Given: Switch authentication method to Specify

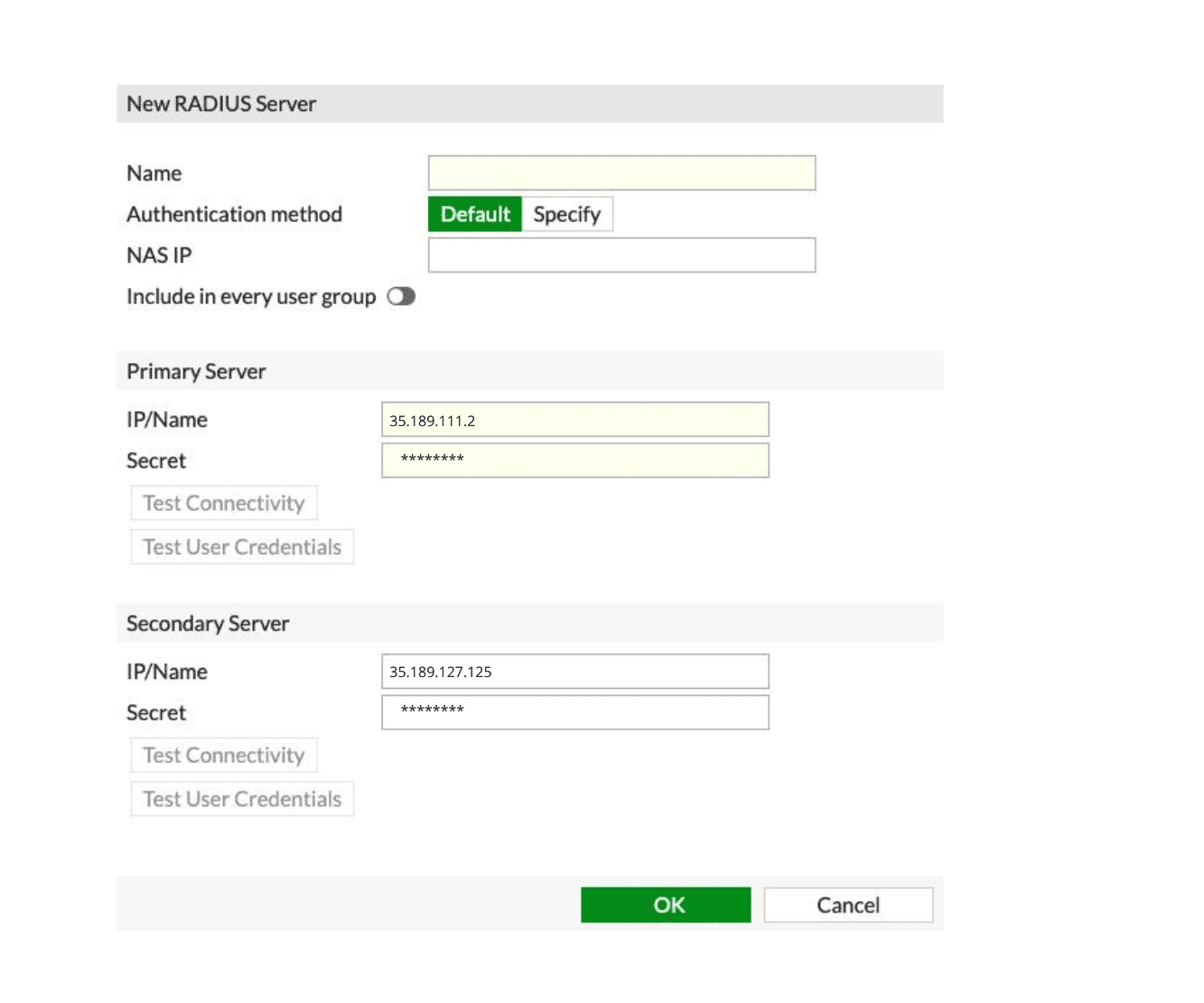Looking at the screenshot, I should pyautogui.click(x=566, y=215).
